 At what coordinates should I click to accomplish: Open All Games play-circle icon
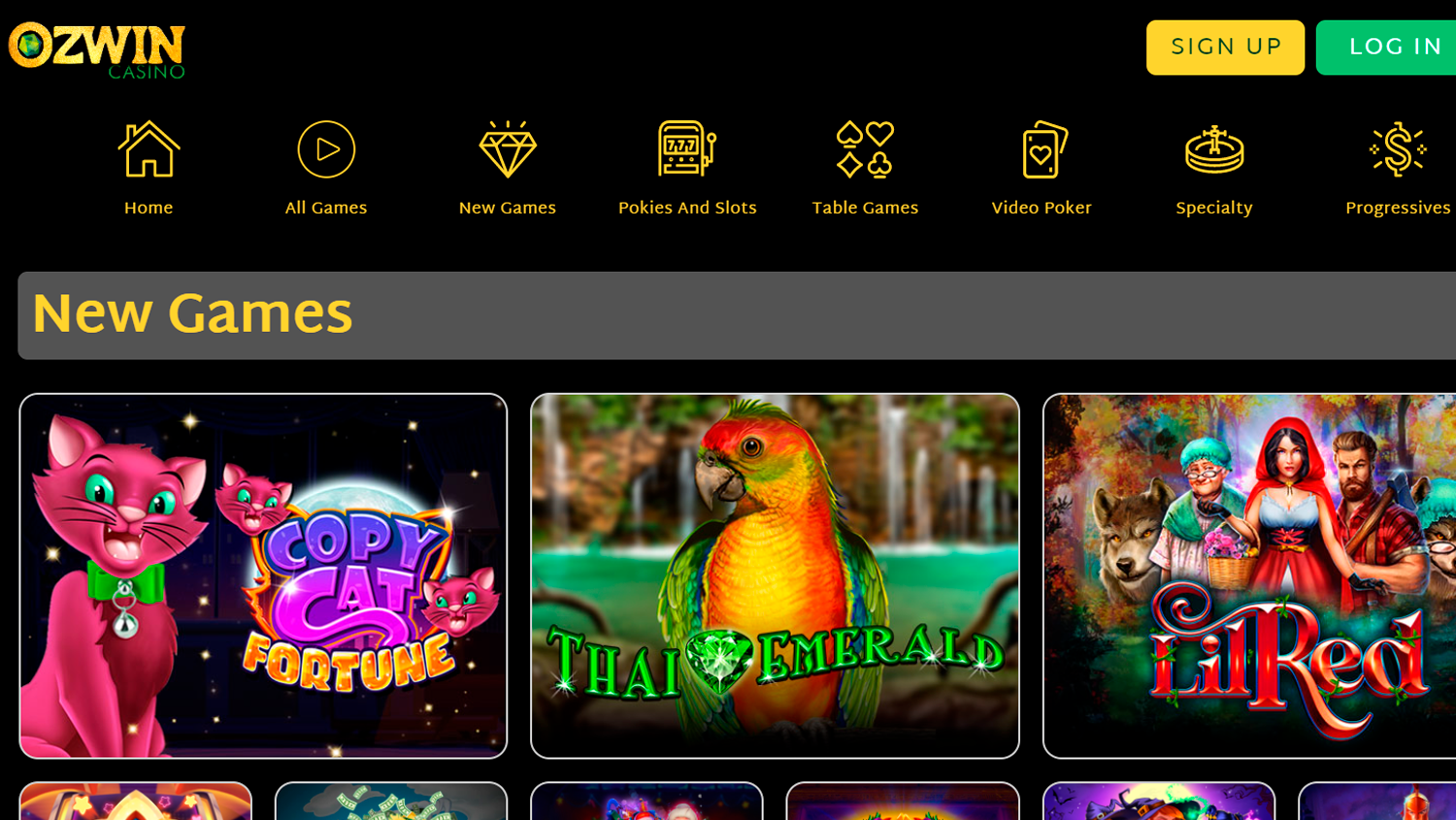tap(326, 148)
